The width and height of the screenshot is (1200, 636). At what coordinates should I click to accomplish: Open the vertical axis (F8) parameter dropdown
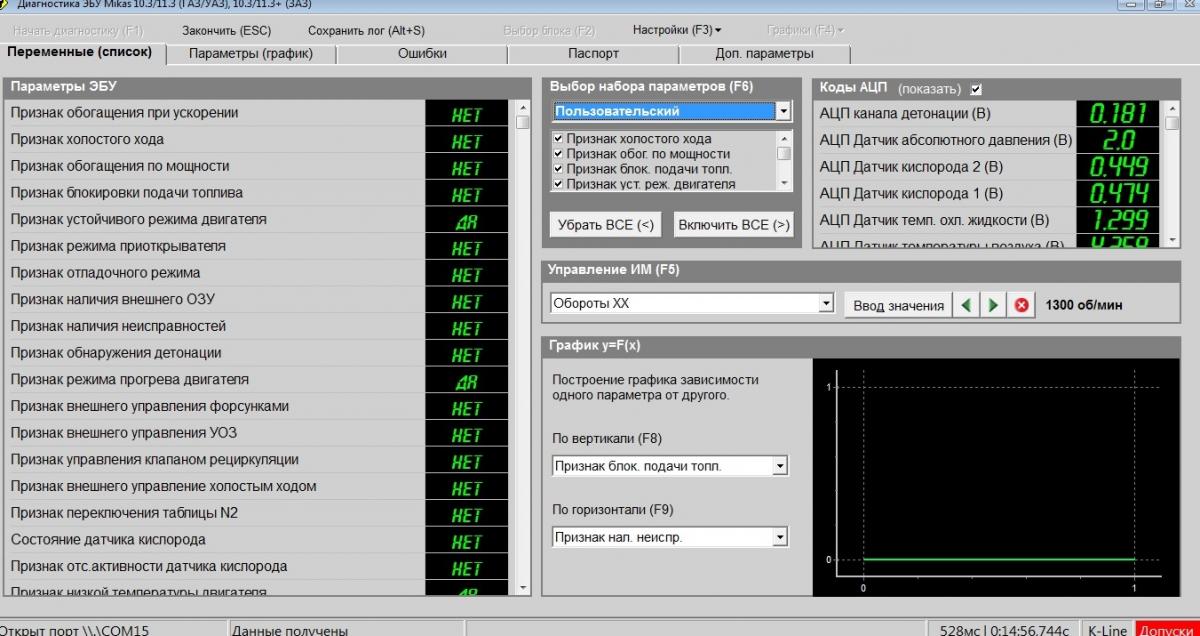coord(780,466)
